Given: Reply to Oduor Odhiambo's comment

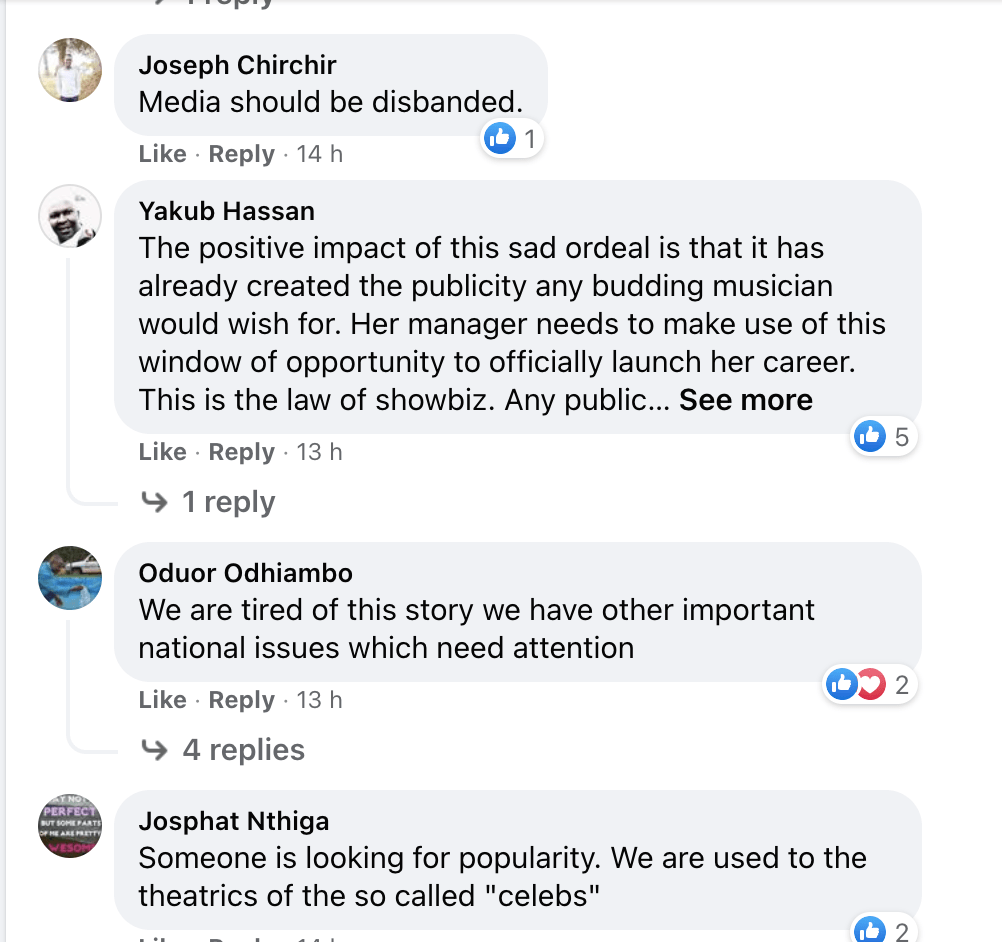Looking at the screenshot, I should click(241, 700).
